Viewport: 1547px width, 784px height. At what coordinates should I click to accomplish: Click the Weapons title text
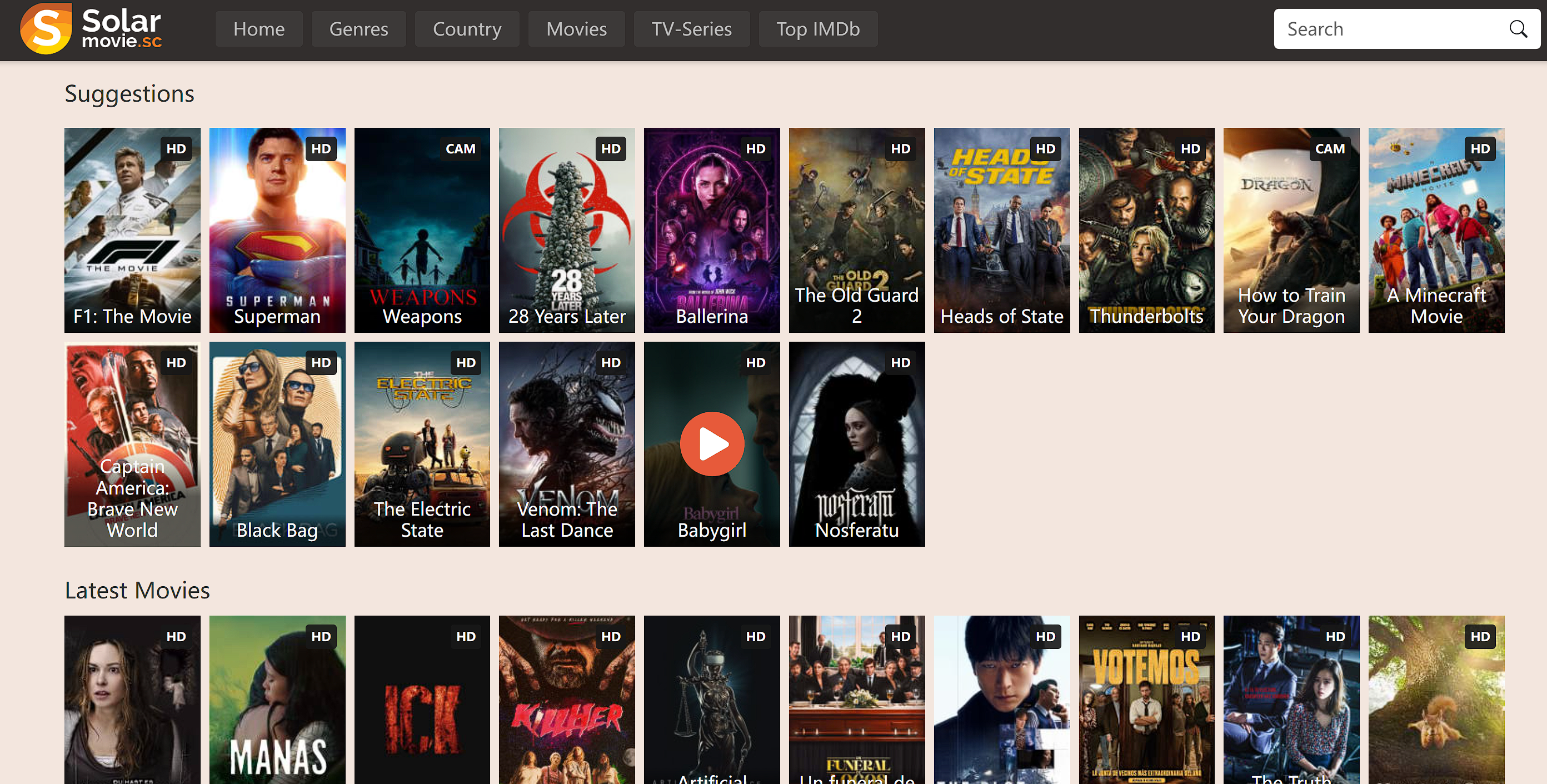(422, 316)
